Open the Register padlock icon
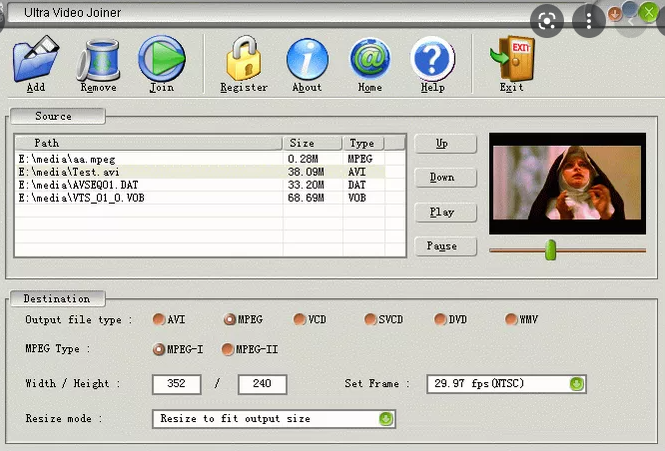Image resolution: width=665 pixels, height=451 pixels. click(x=244, y=59)
